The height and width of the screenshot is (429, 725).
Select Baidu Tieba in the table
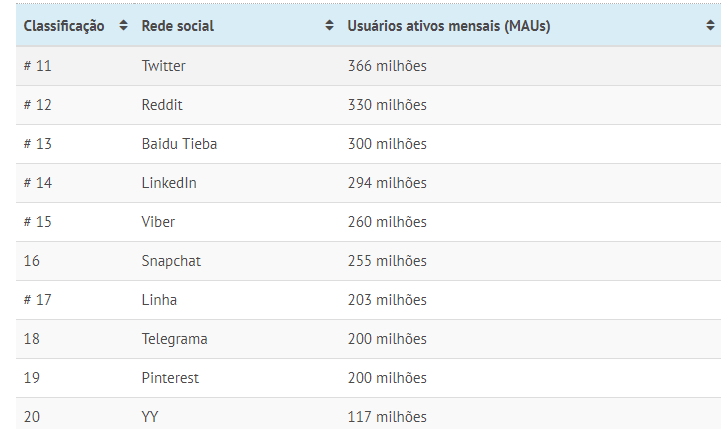coord(179,144)
